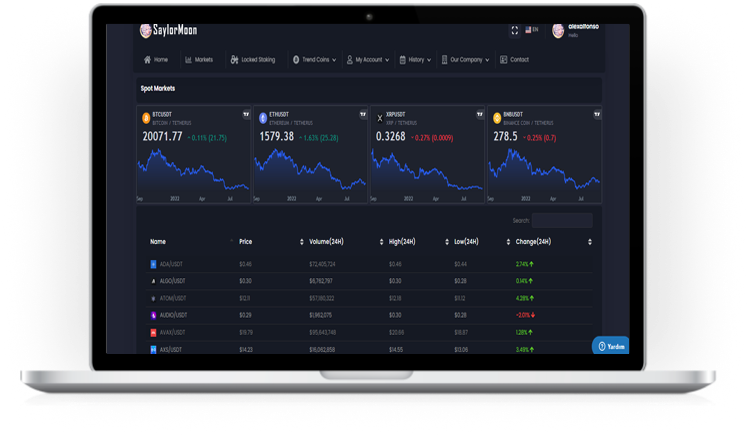Screen dimensions: 748x436
Task: Click the market Search input field
Action: [x=561, y=220]
